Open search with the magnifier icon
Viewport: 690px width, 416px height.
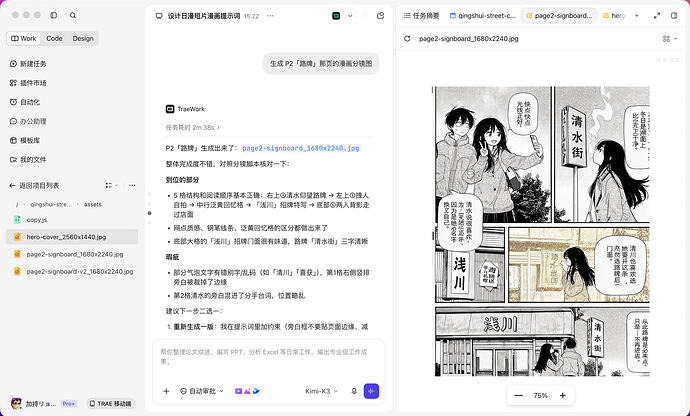[x=73, y=15]
